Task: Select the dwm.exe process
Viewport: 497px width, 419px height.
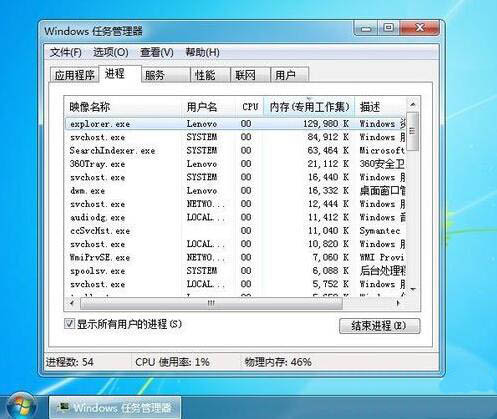Action: coord(235,191)
